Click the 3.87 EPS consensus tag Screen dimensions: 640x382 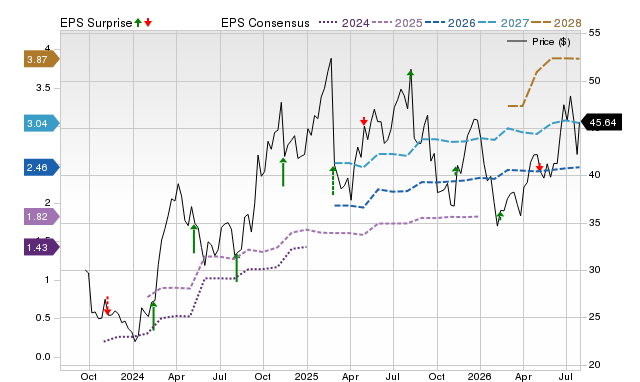41,60
